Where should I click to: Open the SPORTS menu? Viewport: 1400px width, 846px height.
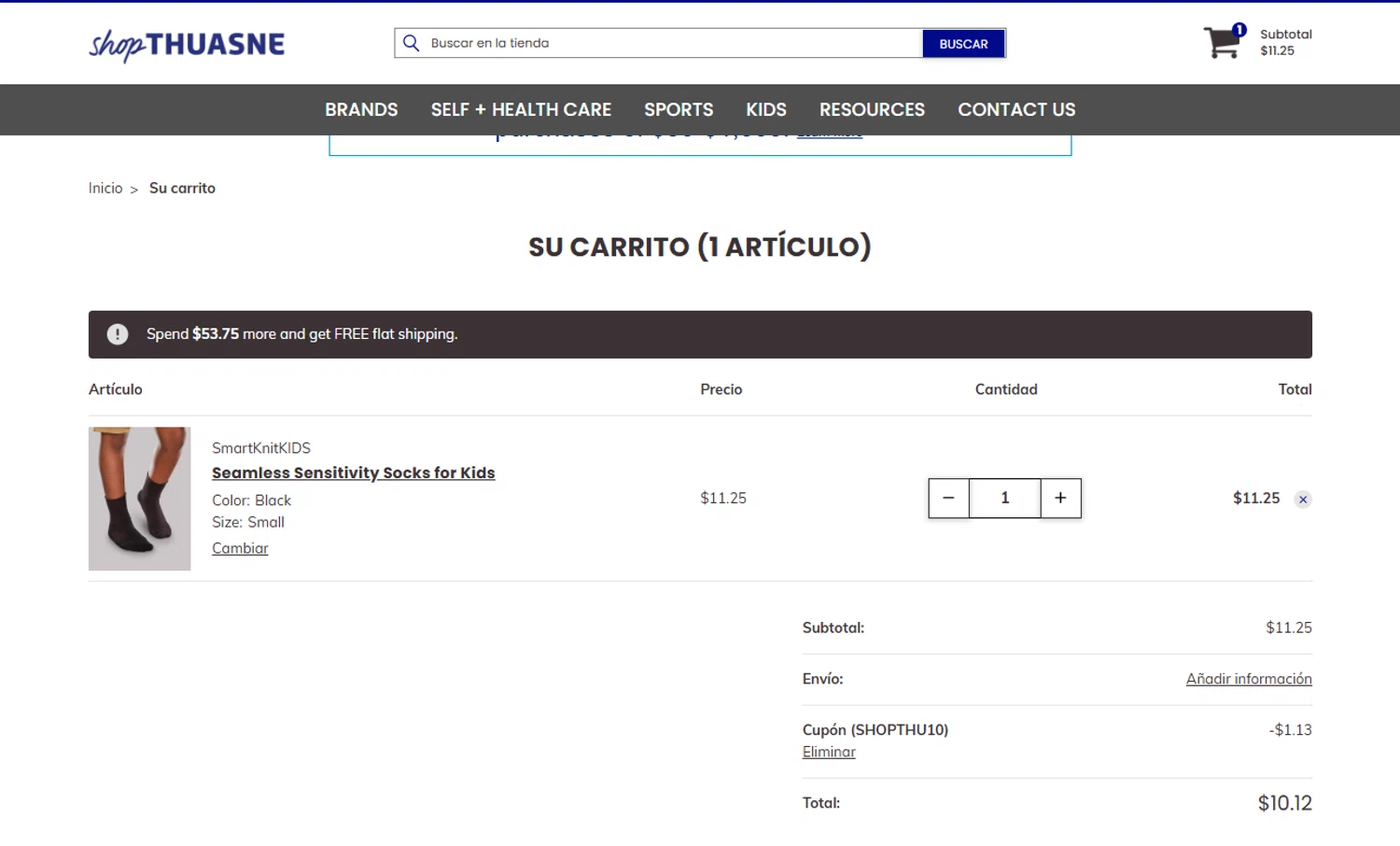pos(679,109)
